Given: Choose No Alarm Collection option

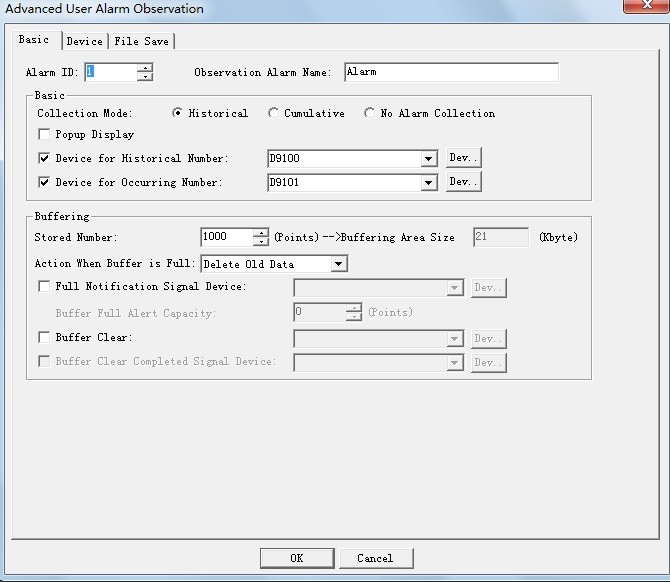Looking at the screenshot, I should click(370, 114).
